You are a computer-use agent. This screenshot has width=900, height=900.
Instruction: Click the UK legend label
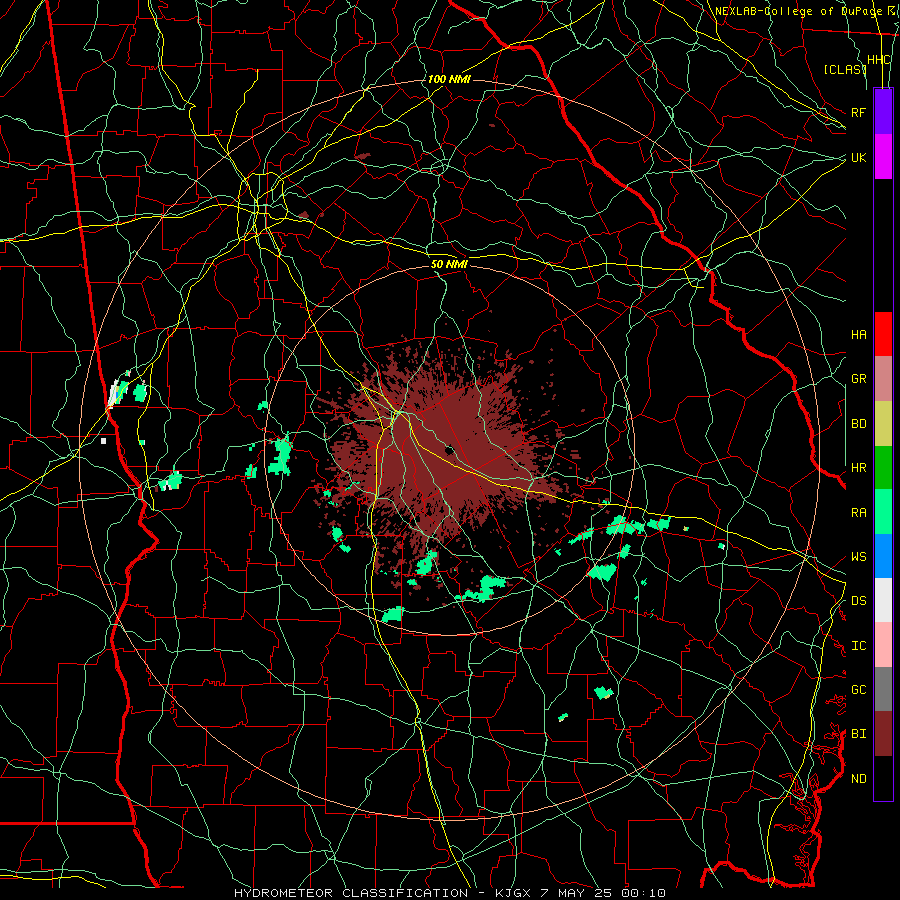858,157
